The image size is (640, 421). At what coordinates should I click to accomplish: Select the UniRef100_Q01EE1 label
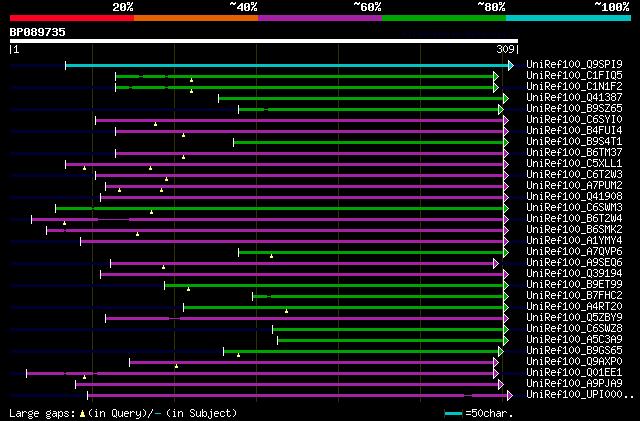[574, 373]
